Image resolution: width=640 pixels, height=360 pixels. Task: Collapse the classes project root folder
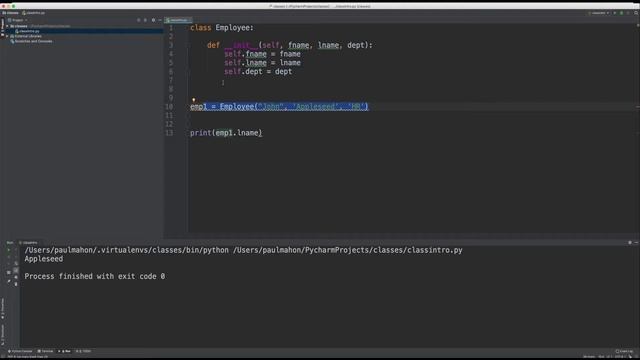tap(7, 26)
